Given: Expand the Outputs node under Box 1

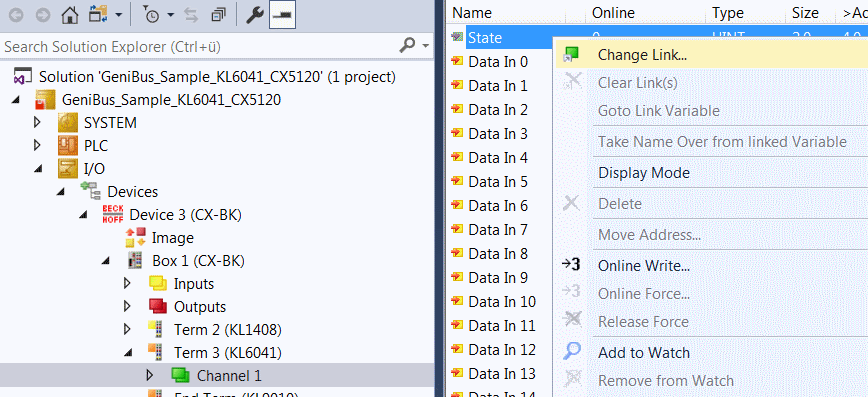Looking at the screenshot, I should click(127, 306).
